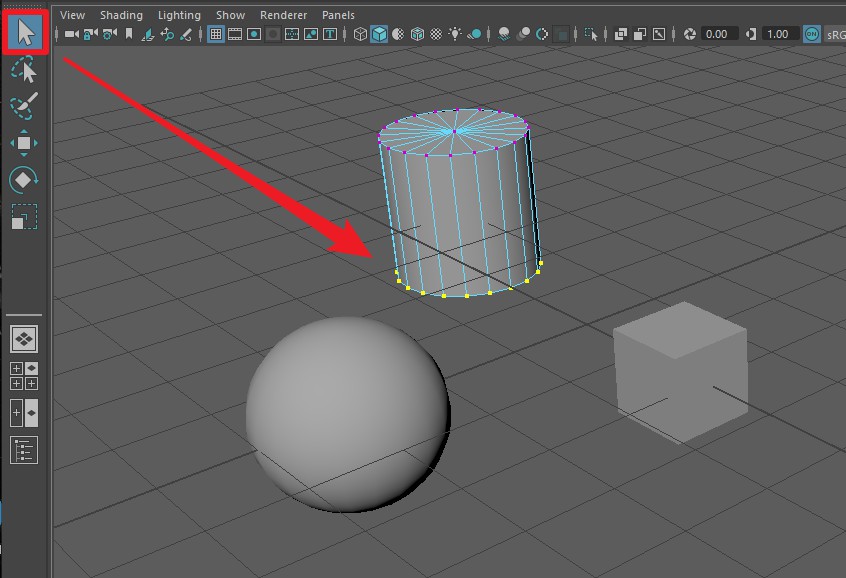Set single perspective view layout
The image size is (846, 578).
point(24,339)
